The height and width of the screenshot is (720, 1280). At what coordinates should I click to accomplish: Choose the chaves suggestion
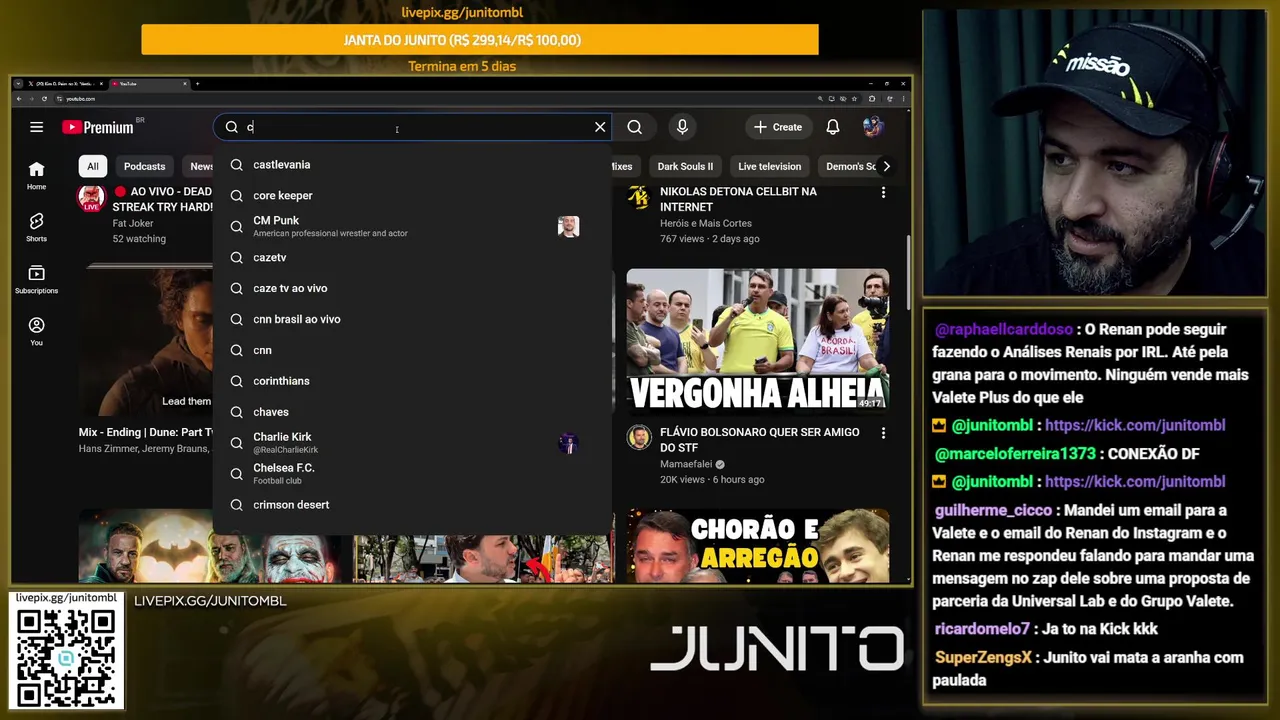[x=412, y=412]
